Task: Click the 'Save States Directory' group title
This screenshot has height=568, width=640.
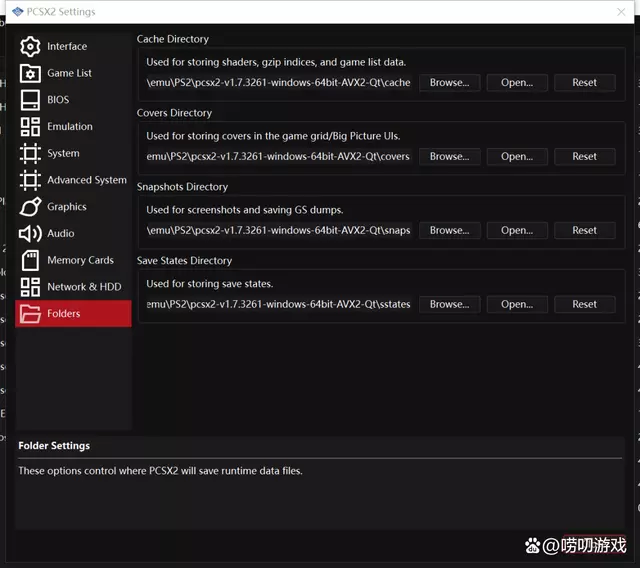Action: click(x=184, y=261)
